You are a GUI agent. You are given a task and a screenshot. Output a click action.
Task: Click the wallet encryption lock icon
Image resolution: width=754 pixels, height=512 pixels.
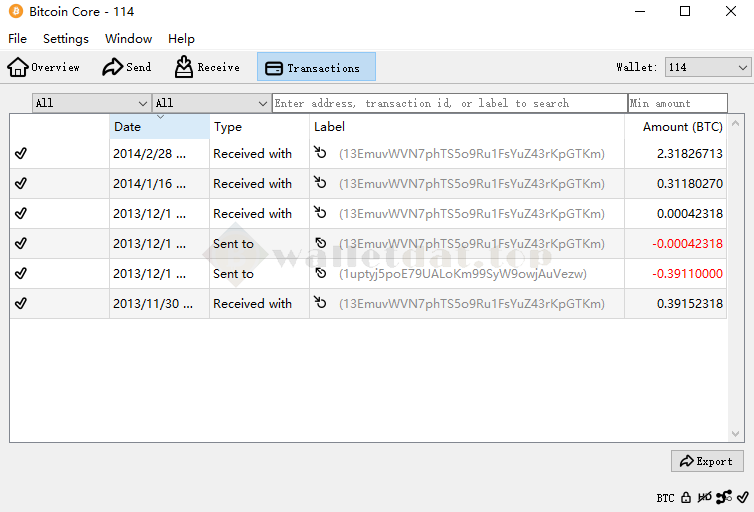pyautogui.click(x=686, y=497)
